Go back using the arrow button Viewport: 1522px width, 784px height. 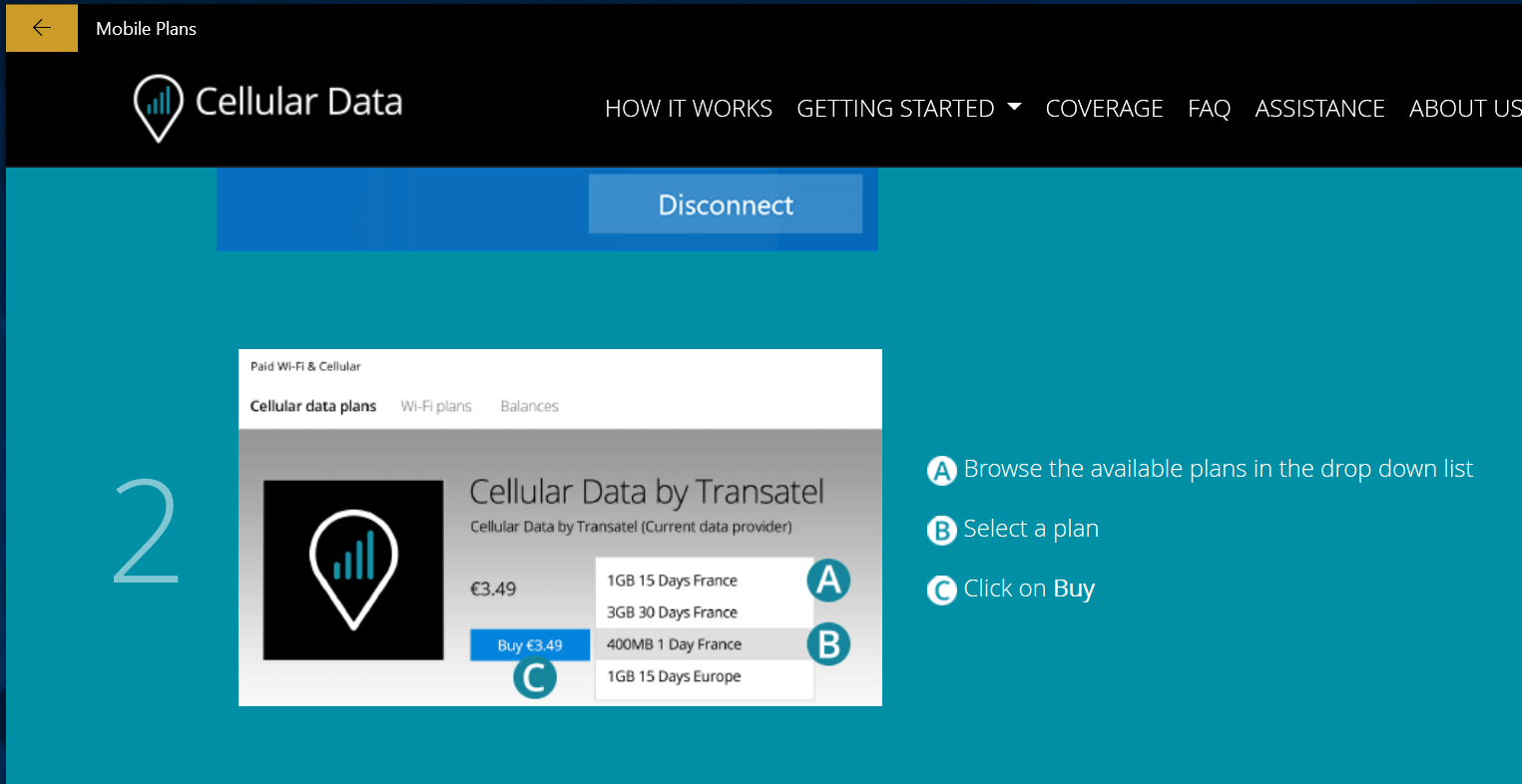(x=42, y=28)
